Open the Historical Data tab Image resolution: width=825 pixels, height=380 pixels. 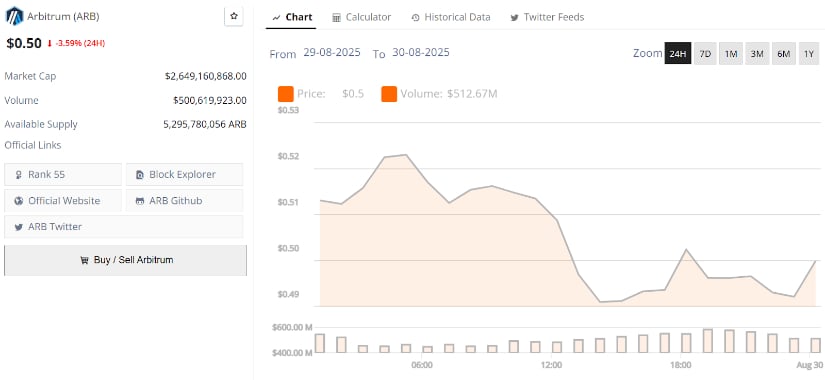coord(451,17)
